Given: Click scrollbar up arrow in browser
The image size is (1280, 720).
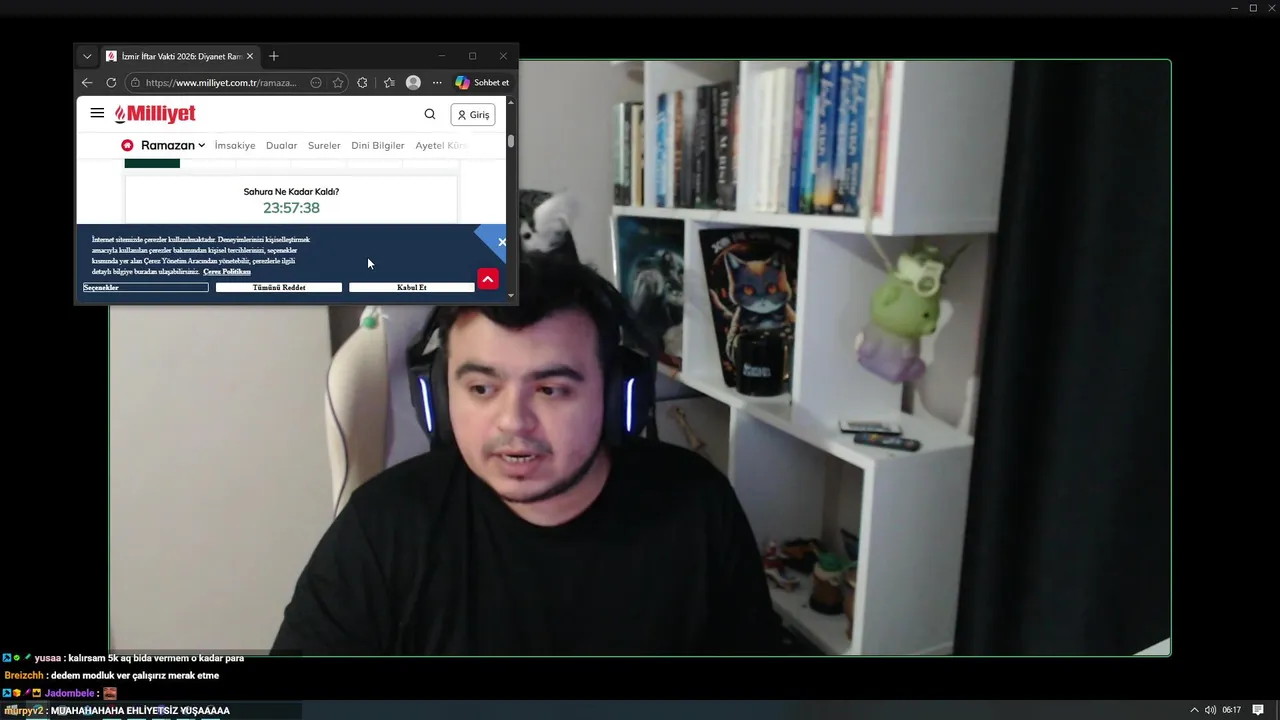Looking at the screenshot, I should pyautogui.click(x=511, y=102).
